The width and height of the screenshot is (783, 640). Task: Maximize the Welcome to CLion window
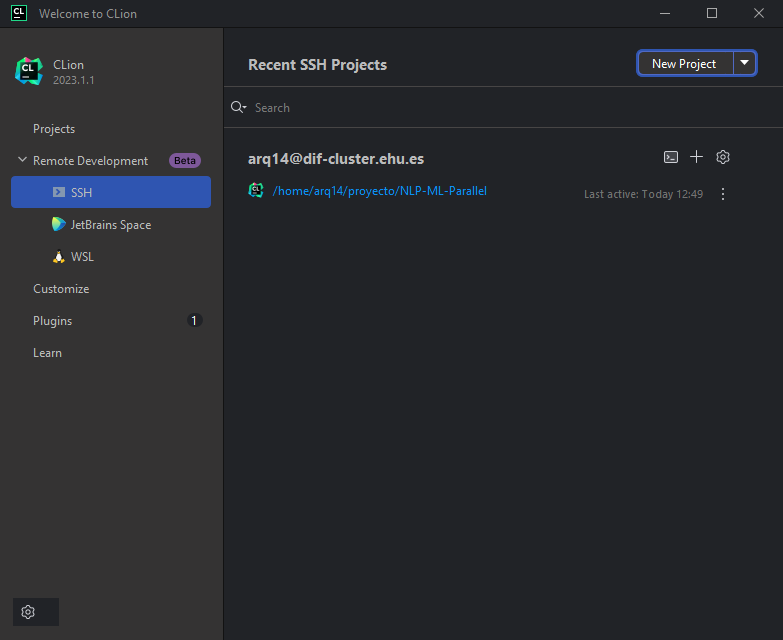[712, 13]
